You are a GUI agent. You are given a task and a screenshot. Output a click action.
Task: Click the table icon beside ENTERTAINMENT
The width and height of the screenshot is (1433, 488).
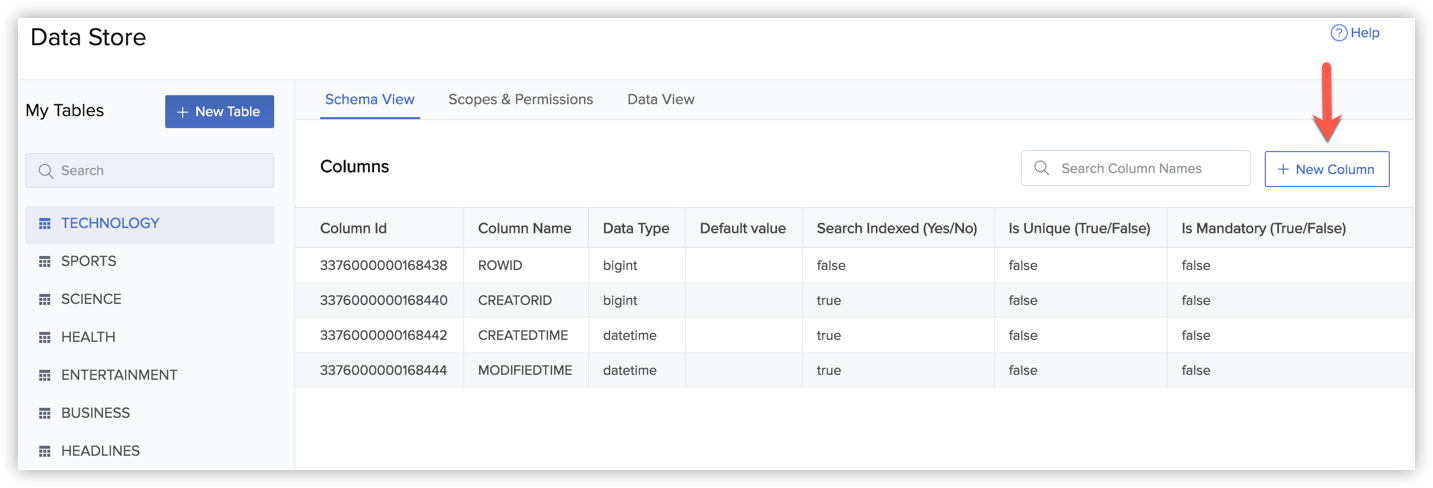(44, 376)
